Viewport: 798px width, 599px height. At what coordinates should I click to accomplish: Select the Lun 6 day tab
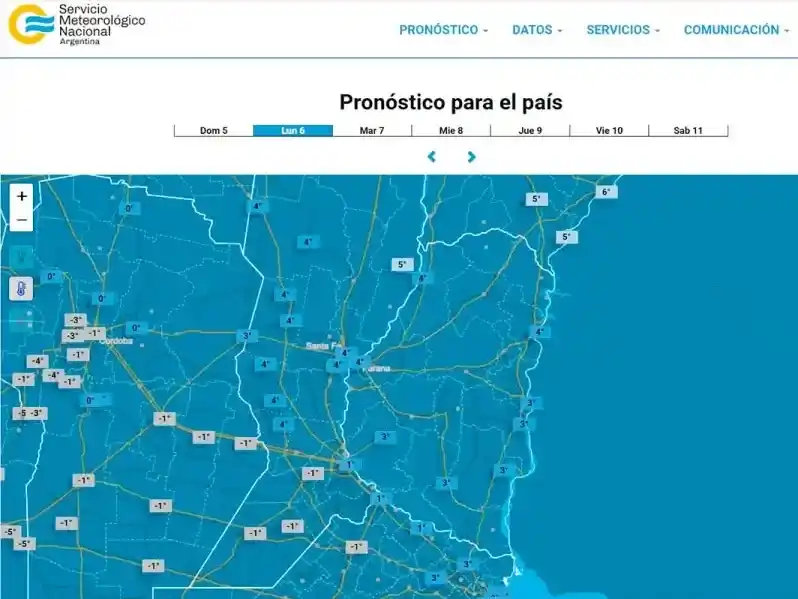coord(293,131)
